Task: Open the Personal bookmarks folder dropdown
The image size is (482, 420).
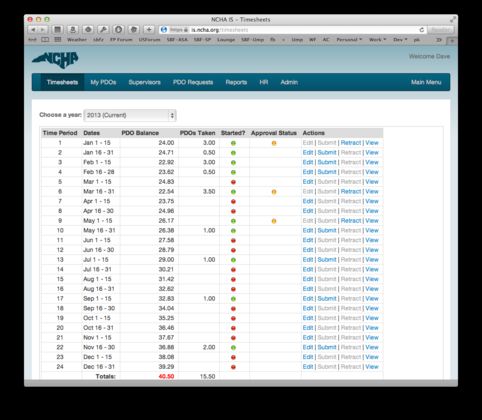Action: click(x=349, y=40)
